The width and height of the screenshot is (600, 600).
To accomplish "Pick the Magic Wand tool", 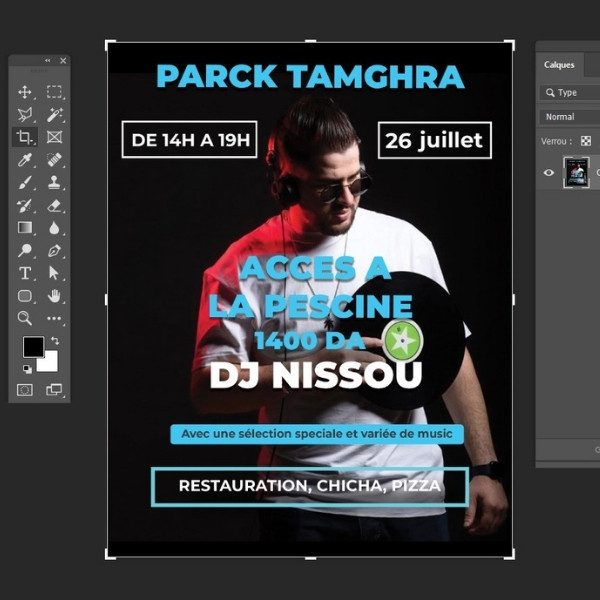I will click(54, 114).
